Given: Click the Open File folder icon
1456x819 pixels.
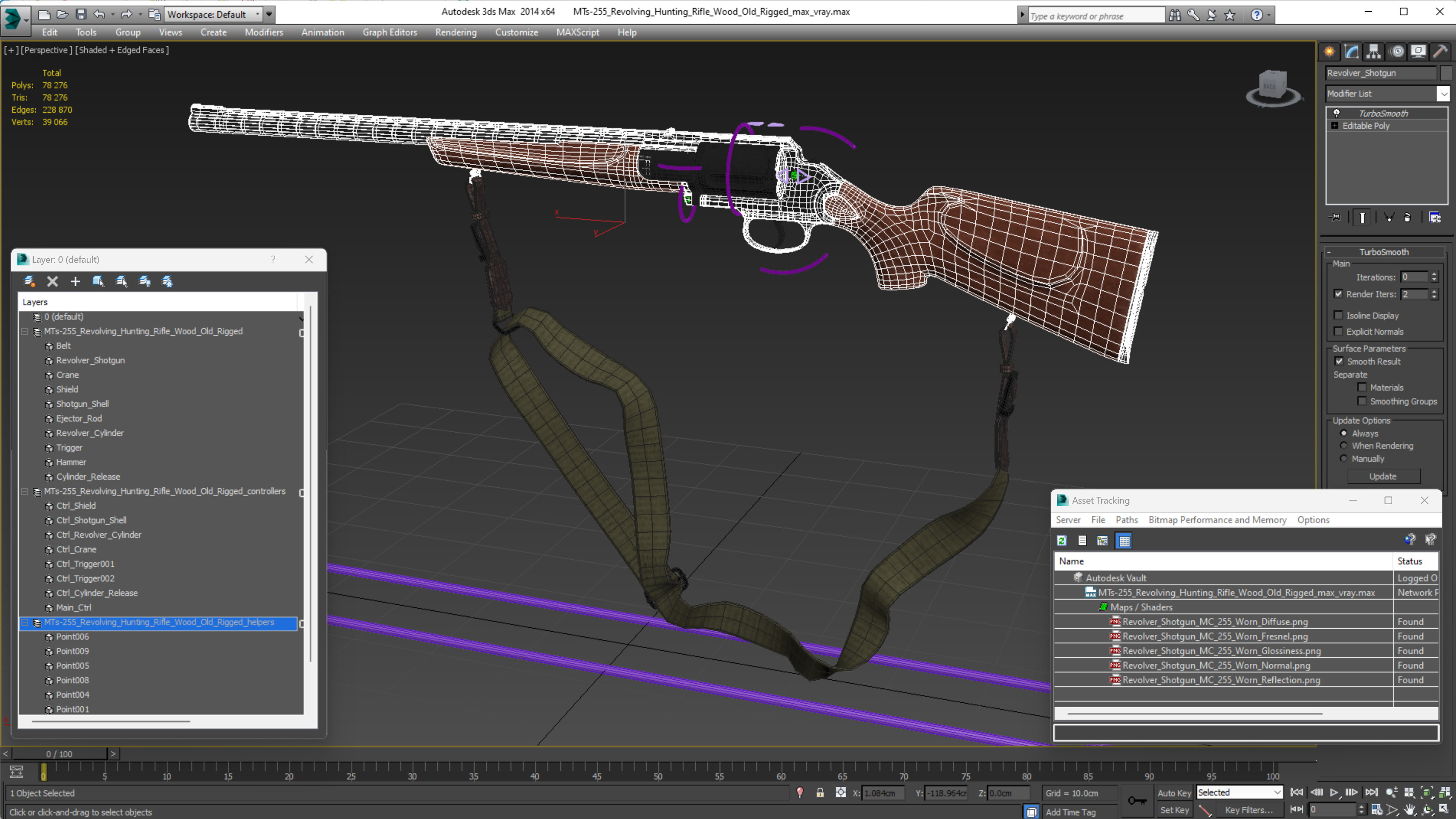Looking at the screenshot, I should [62, 14].
